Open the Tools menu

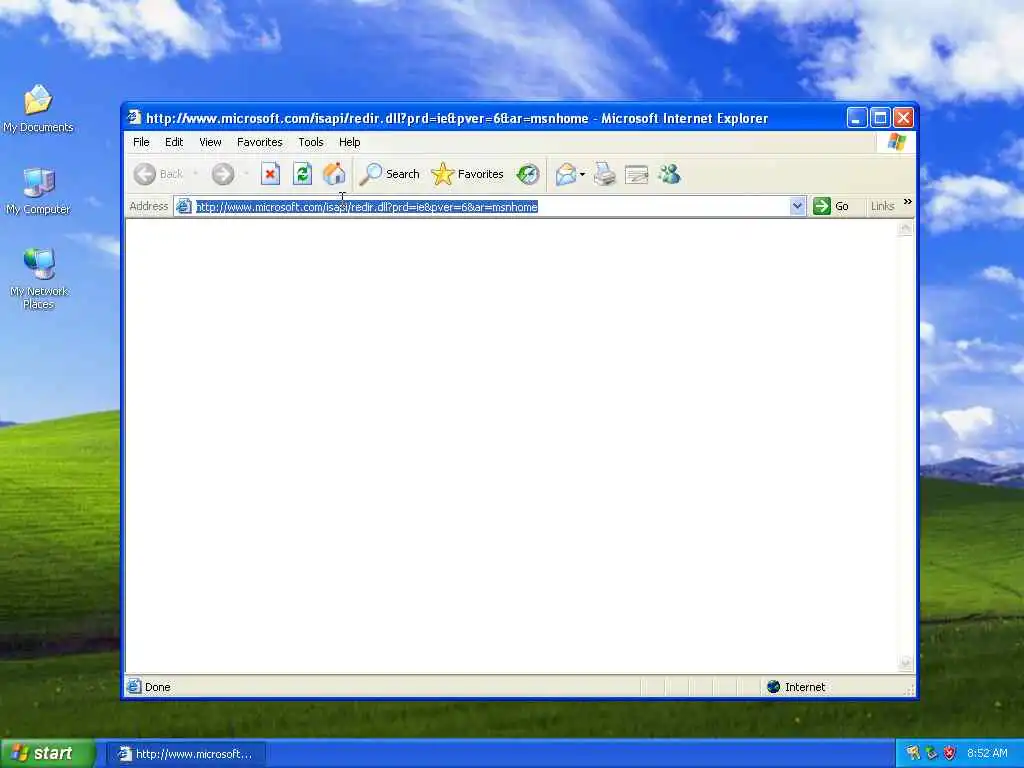pyautogui.click(x=311, y=142)
